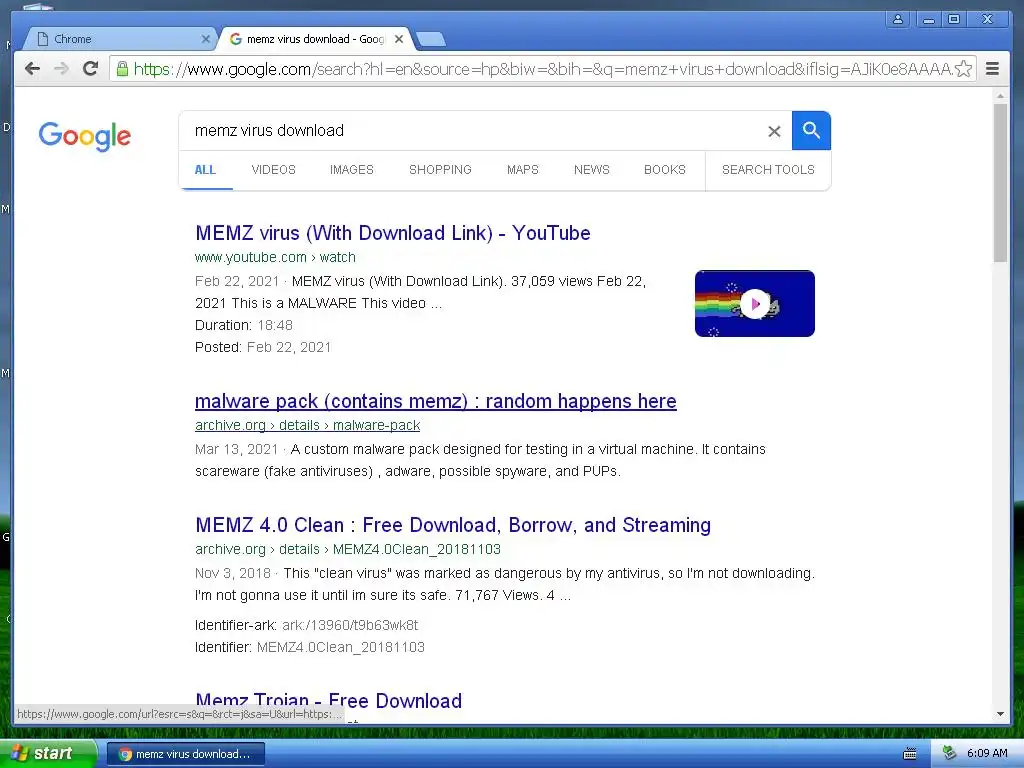1024x768 pixels.
Task: Go back using the browser back arrow
Action: pos(33,69)
